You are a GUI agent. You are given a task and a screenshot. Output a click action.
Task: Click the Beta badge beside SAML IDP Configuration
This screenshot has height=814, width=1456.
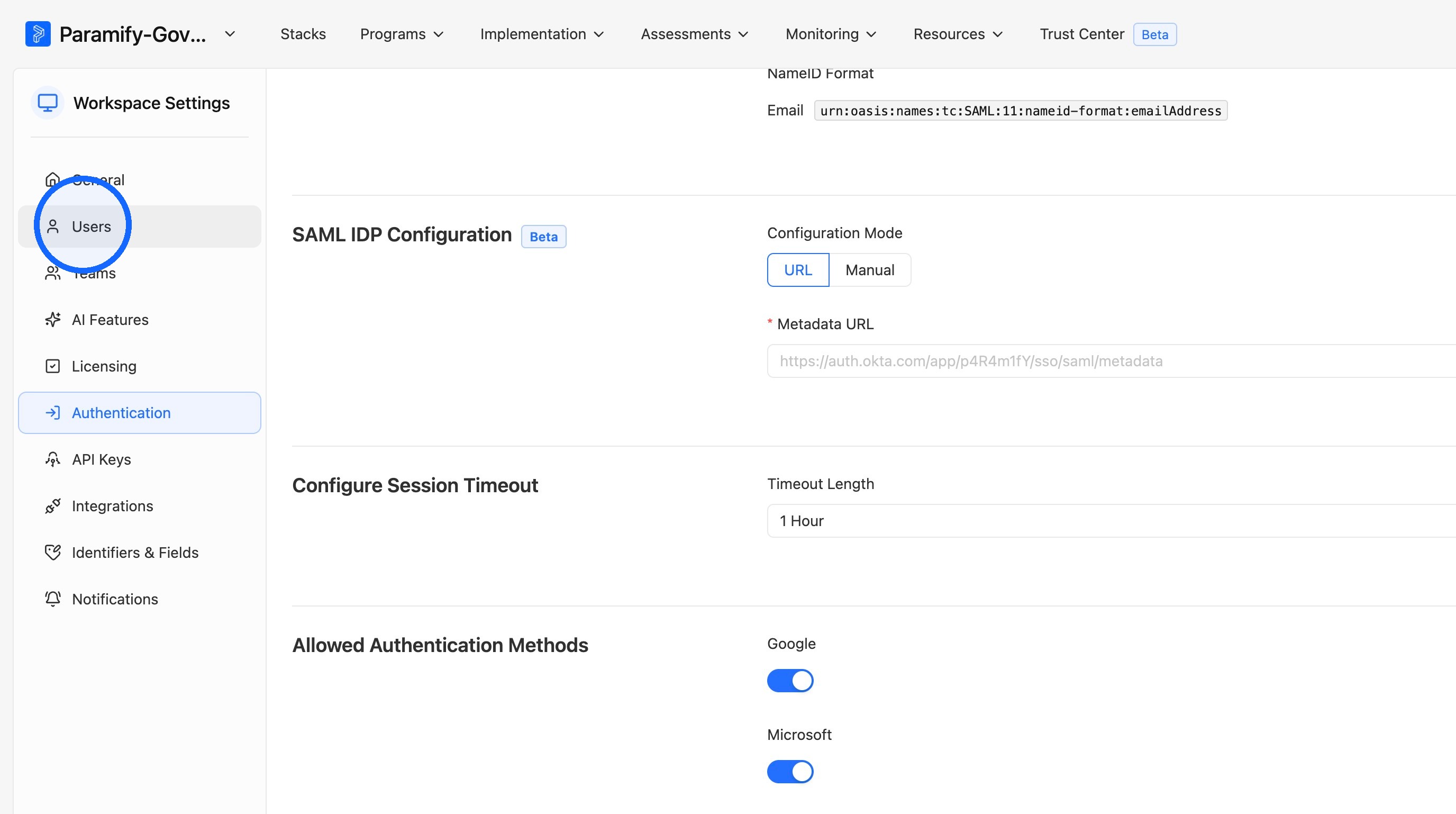point(543,236)
